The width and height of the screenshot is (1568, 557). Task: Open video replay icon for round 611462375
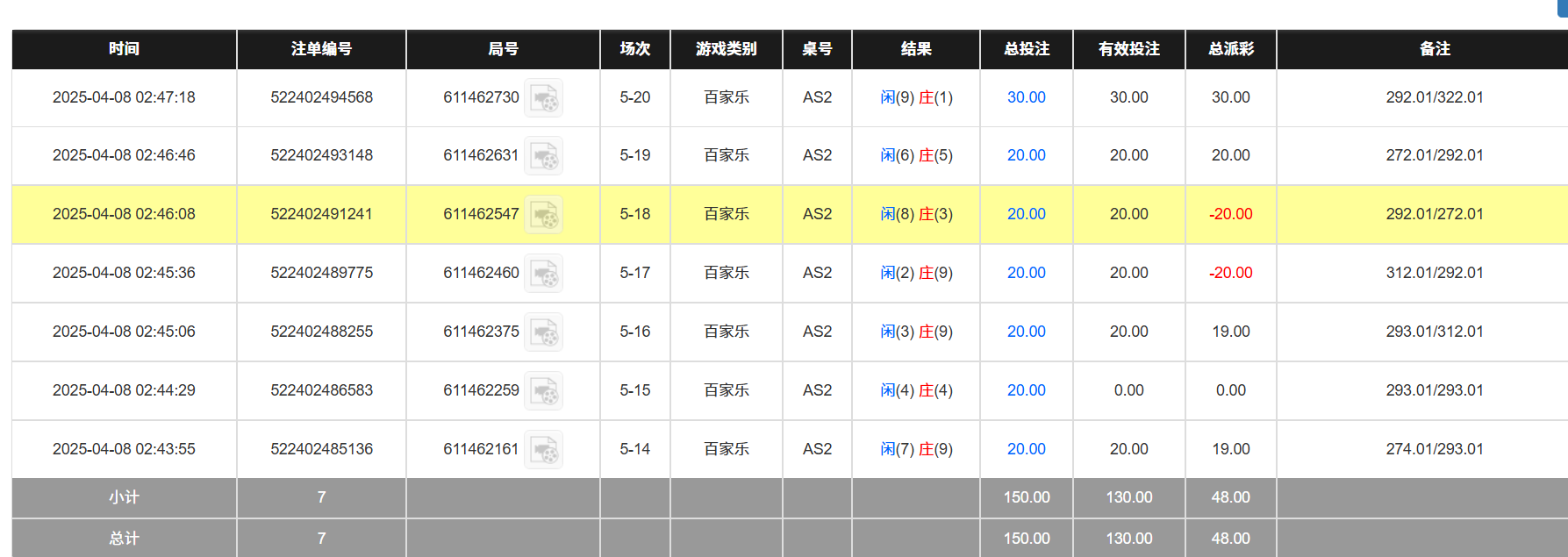tap(544, 332)
